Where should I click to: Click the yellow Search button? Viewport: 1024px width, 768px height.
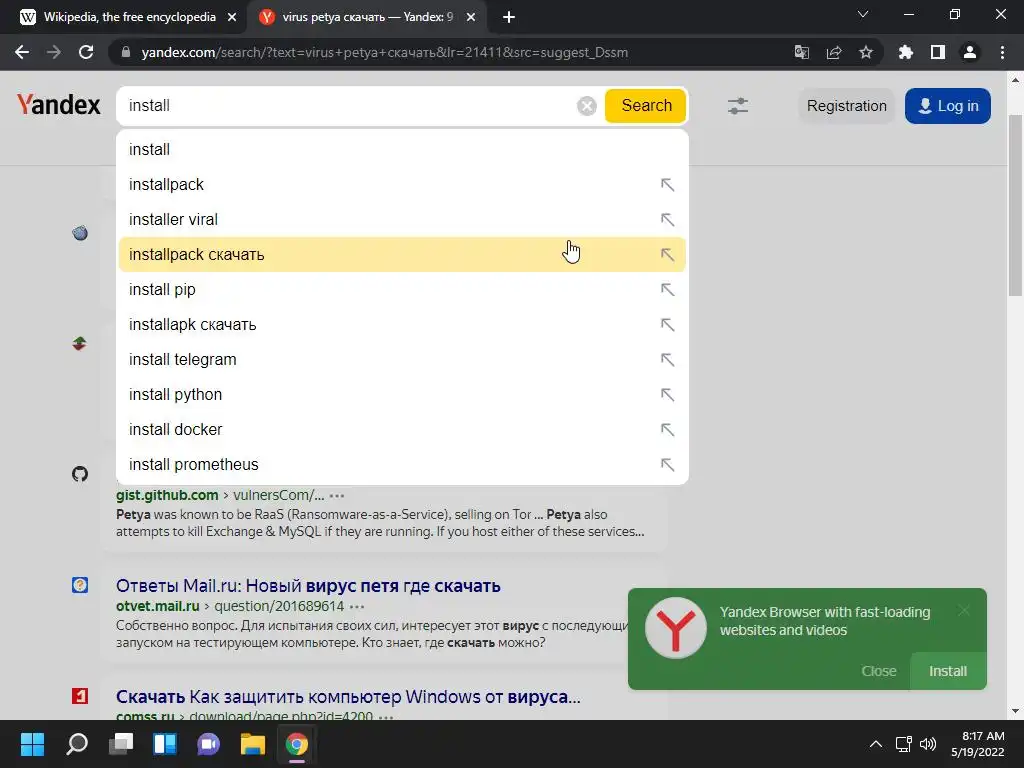[646, 106]
